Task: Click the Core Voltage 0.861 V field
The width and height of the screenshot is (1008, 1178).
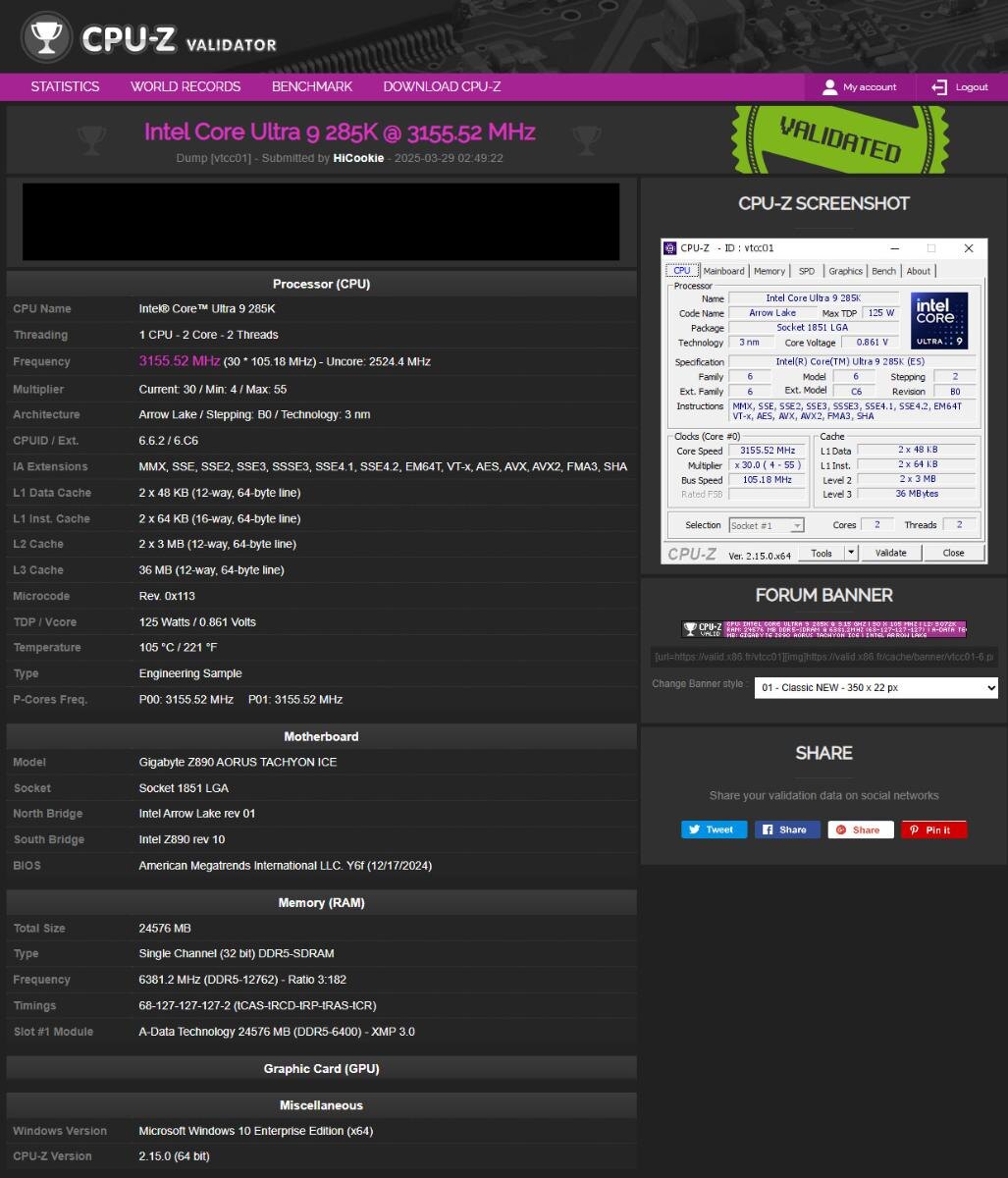Action: (872, 342)
